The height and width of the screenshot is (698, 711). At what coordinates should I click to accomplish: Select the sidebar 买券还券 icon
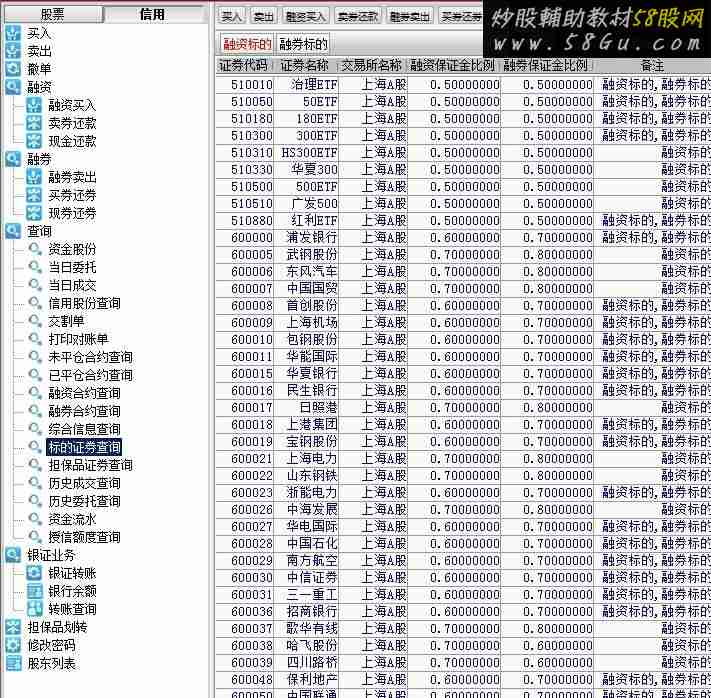pyautogui.click(x=34, y=195)
